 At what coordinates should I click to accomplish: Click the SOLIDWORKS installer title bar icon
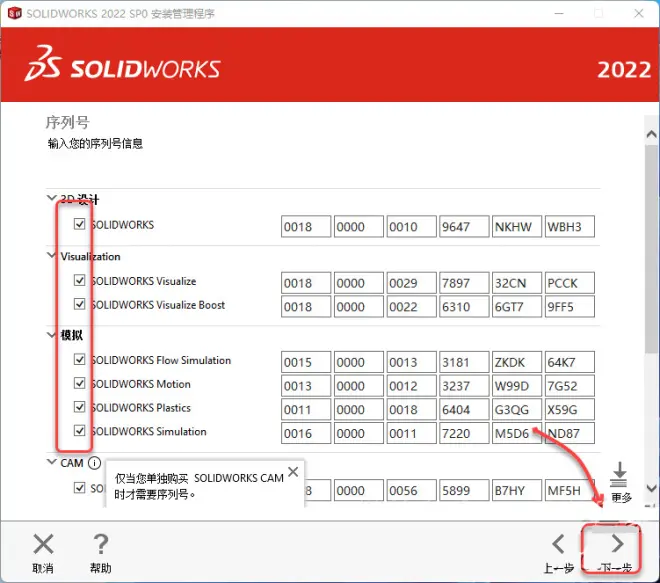click(14, 13)
